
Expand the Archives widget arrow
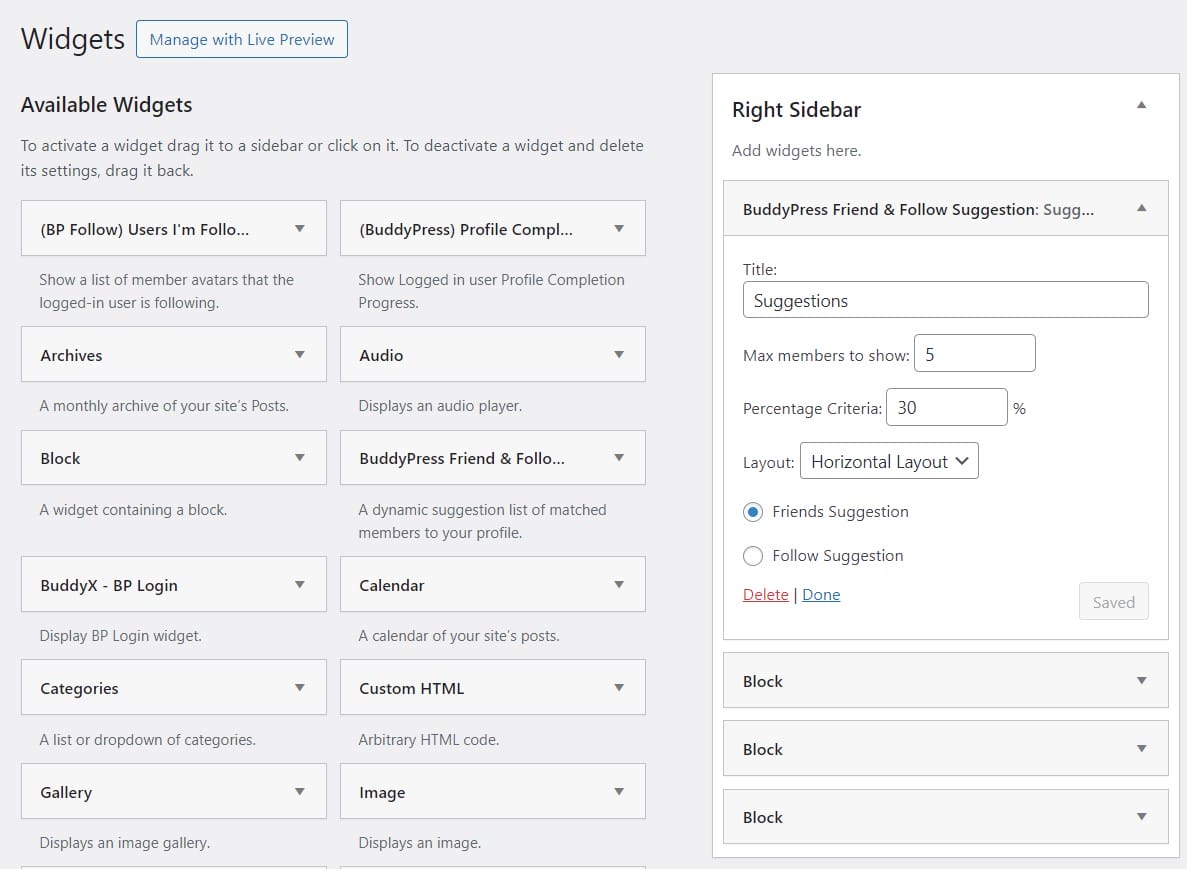pos(299,355)
